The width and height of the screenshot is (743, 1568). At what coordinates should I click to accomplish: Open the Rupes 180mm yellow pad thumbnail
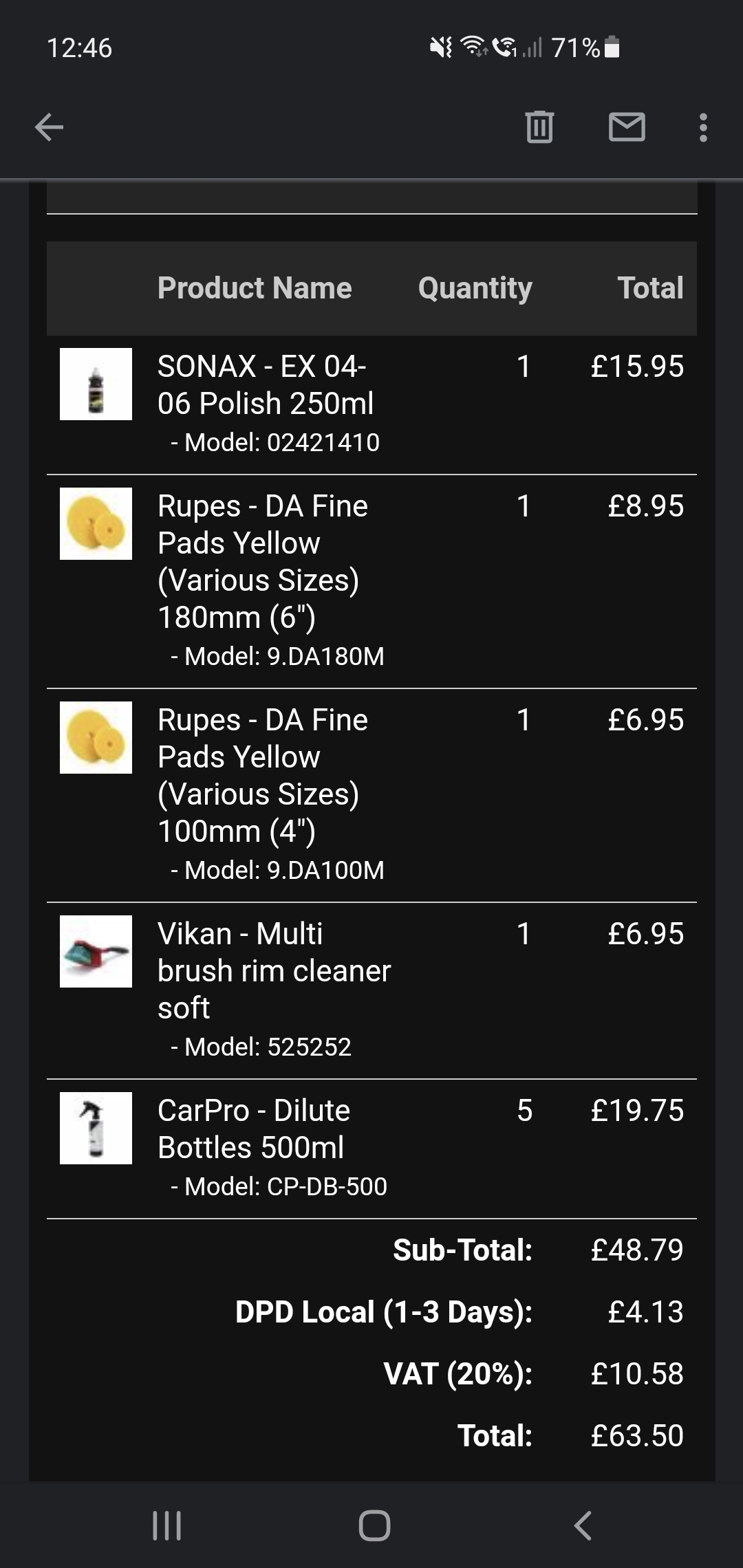click(x=96, y=523)
